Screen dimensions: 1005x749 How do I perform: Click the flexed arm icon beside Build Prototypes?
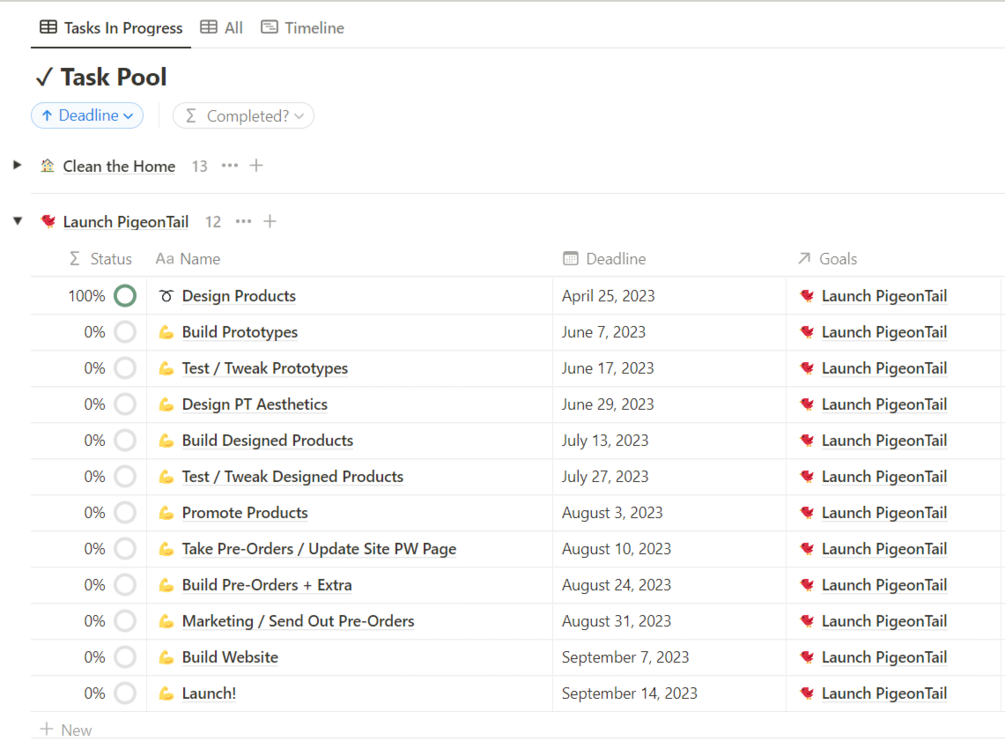click(x=166, y=333)
